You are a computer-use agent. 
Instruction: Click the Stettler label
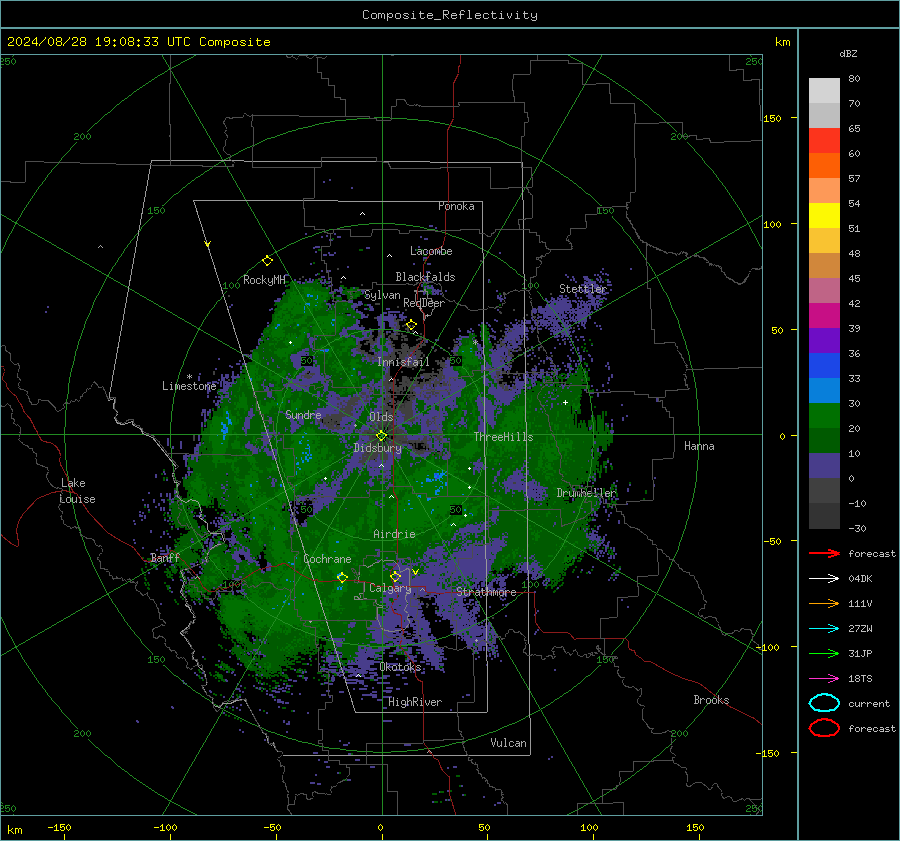[x=583, y=289]
